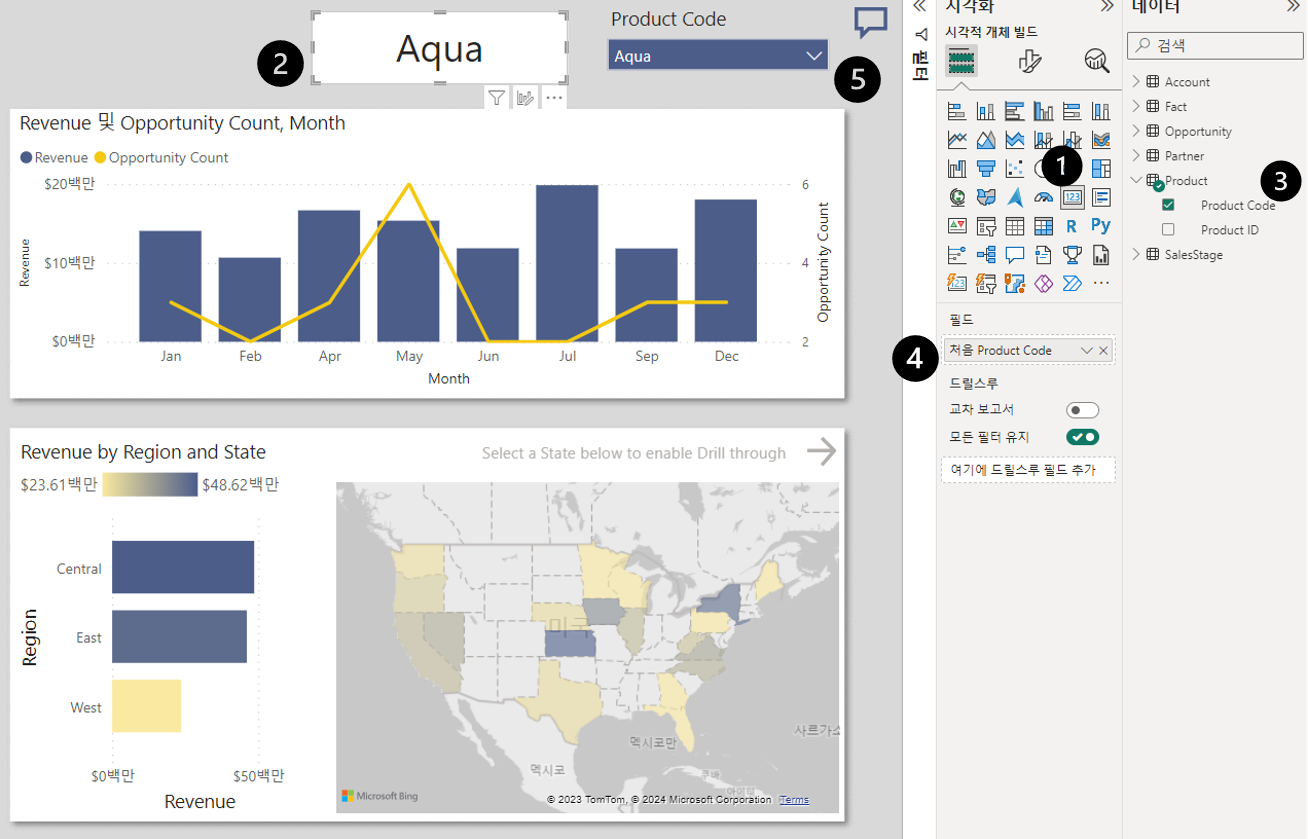Click the Terms link on the map
1308x839 pixels.
[792, 799]
